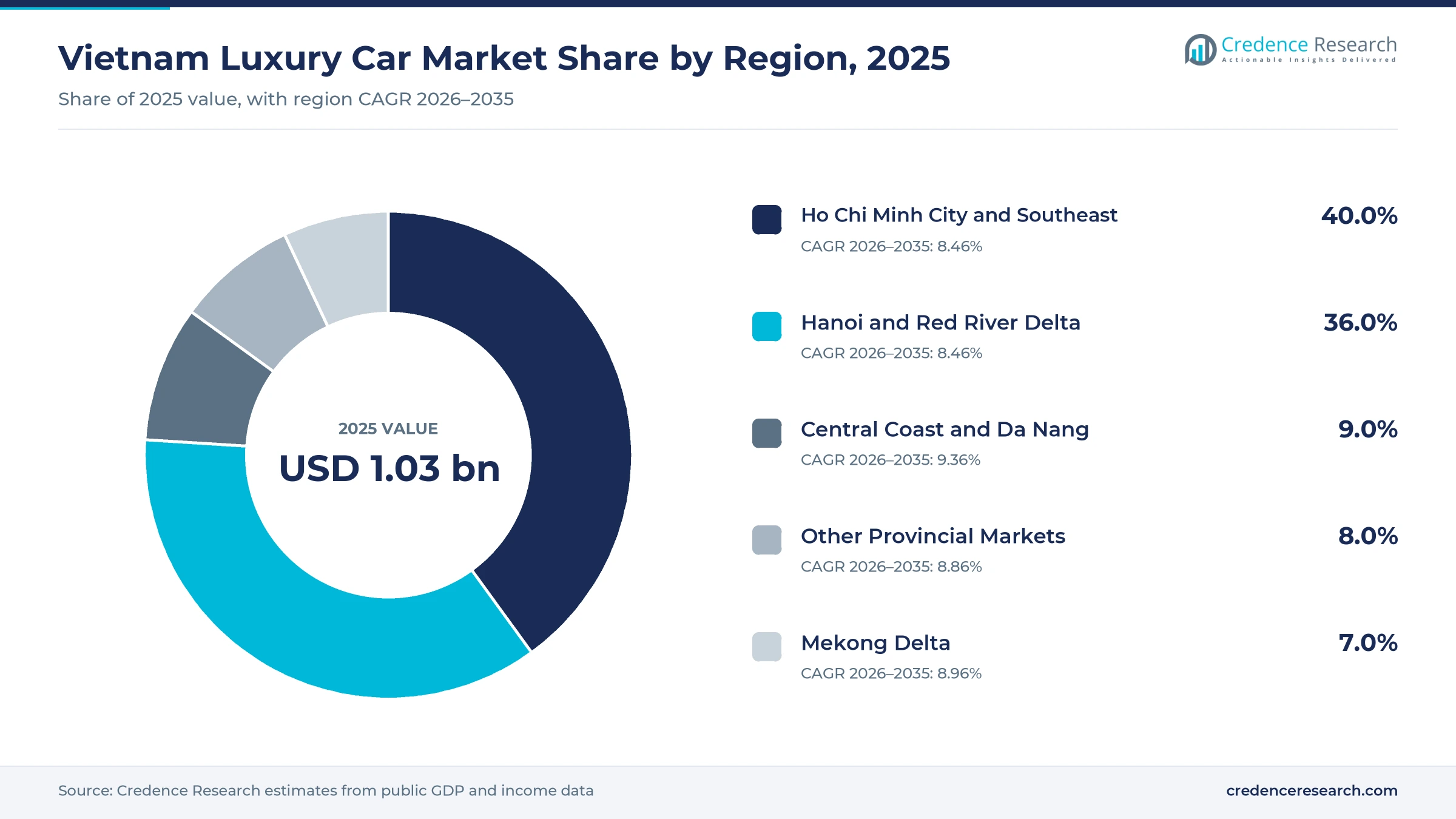
Task: Click the 'CAGR 2026–2035: 8.96%' text
Action: [x=891, y=673]
